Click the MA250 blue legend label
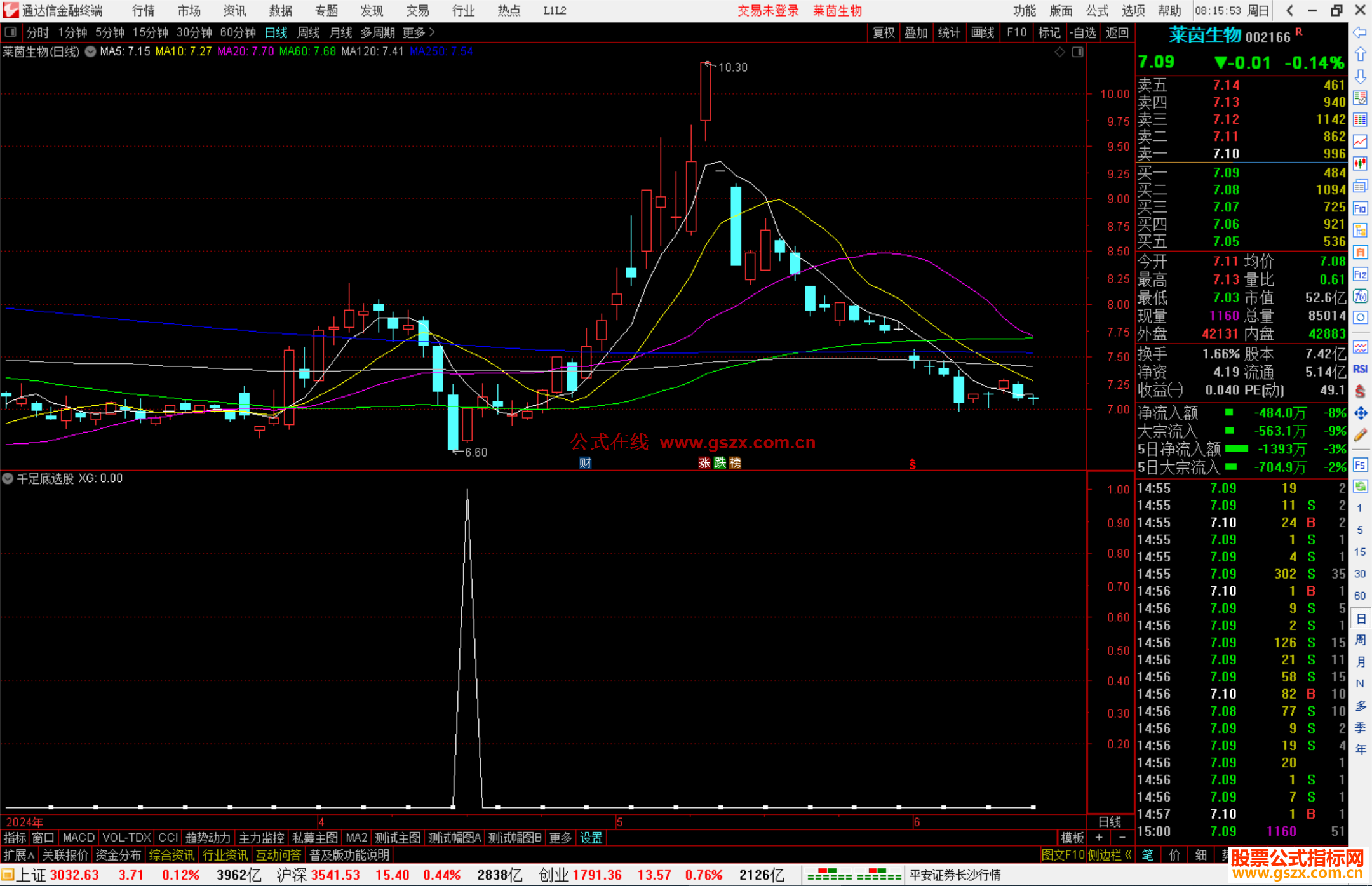The image size is (1372, 886). tap(441, 51)
